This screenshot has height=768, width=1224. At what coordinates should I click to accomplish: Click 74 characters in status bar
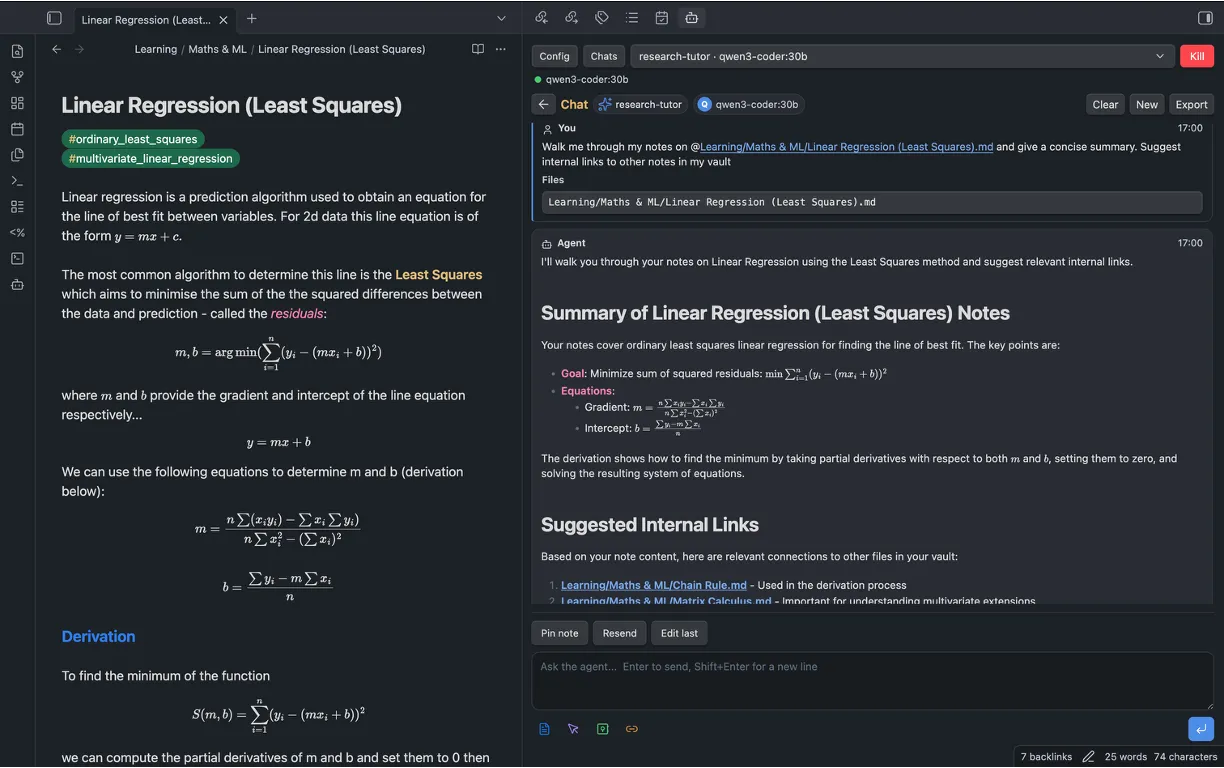1185,757
